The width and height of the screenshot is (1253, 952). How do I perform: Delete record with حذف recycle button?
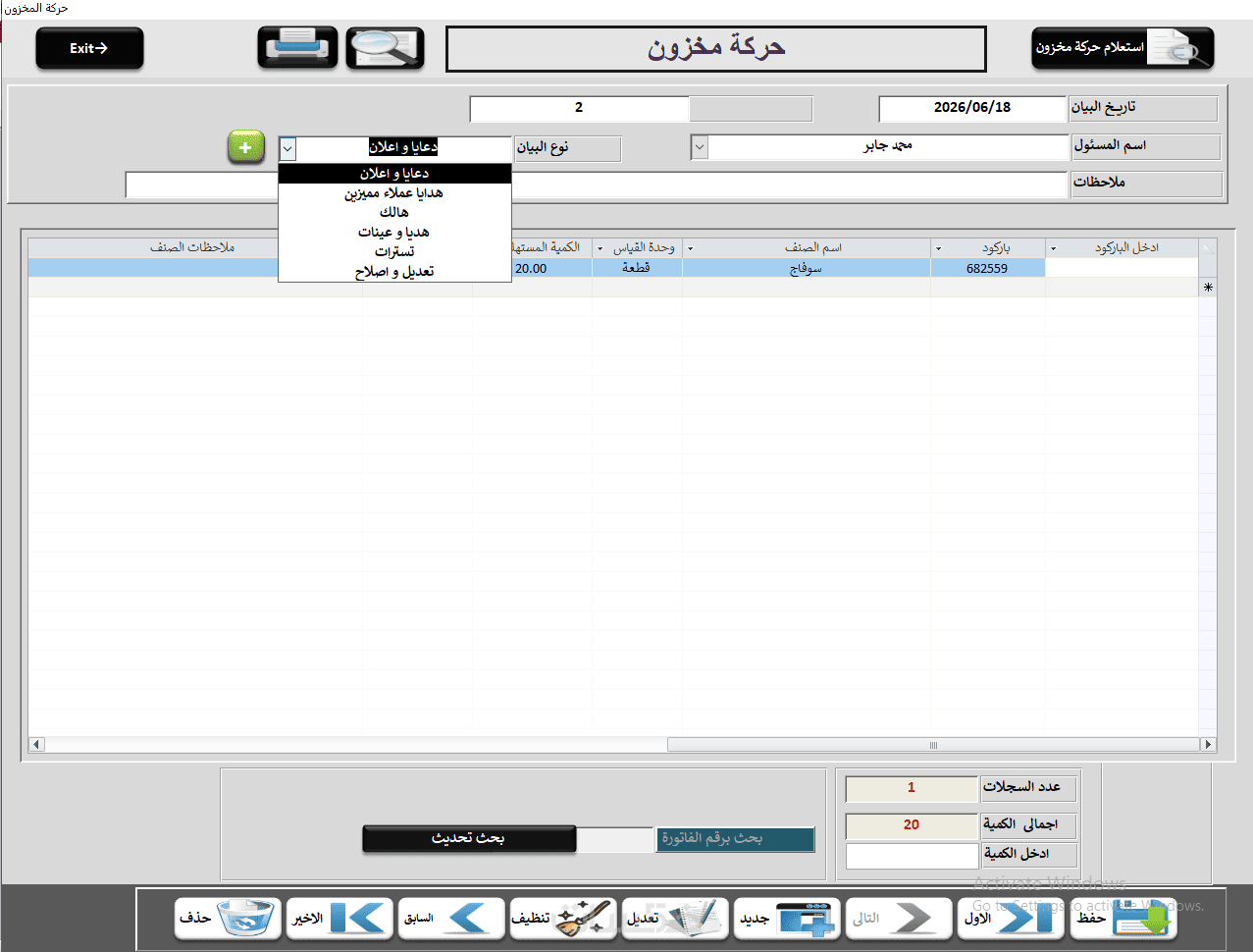[228, 919]
